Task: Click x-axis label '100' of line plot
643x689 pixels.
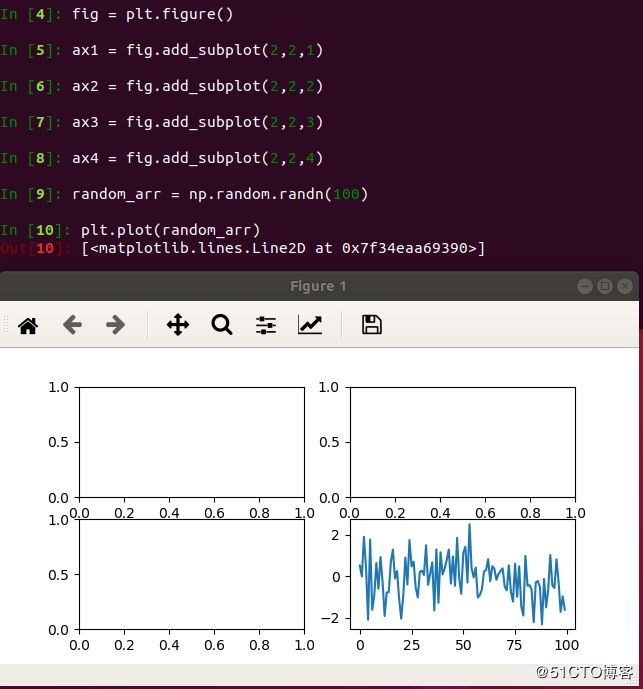Action: coord(567,645)
